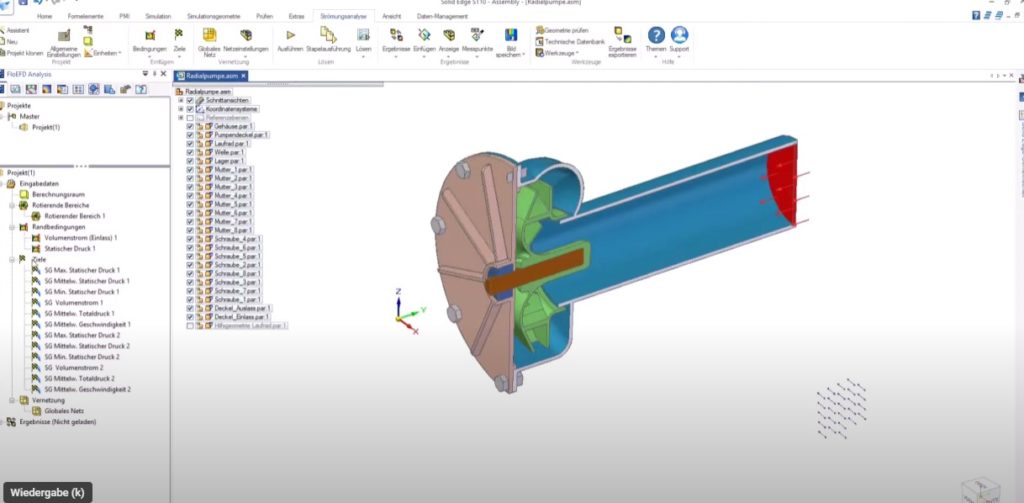Click Ergebnisse exportieren icon
Screen dimensions: 1024x503
(x=622, y=36)
